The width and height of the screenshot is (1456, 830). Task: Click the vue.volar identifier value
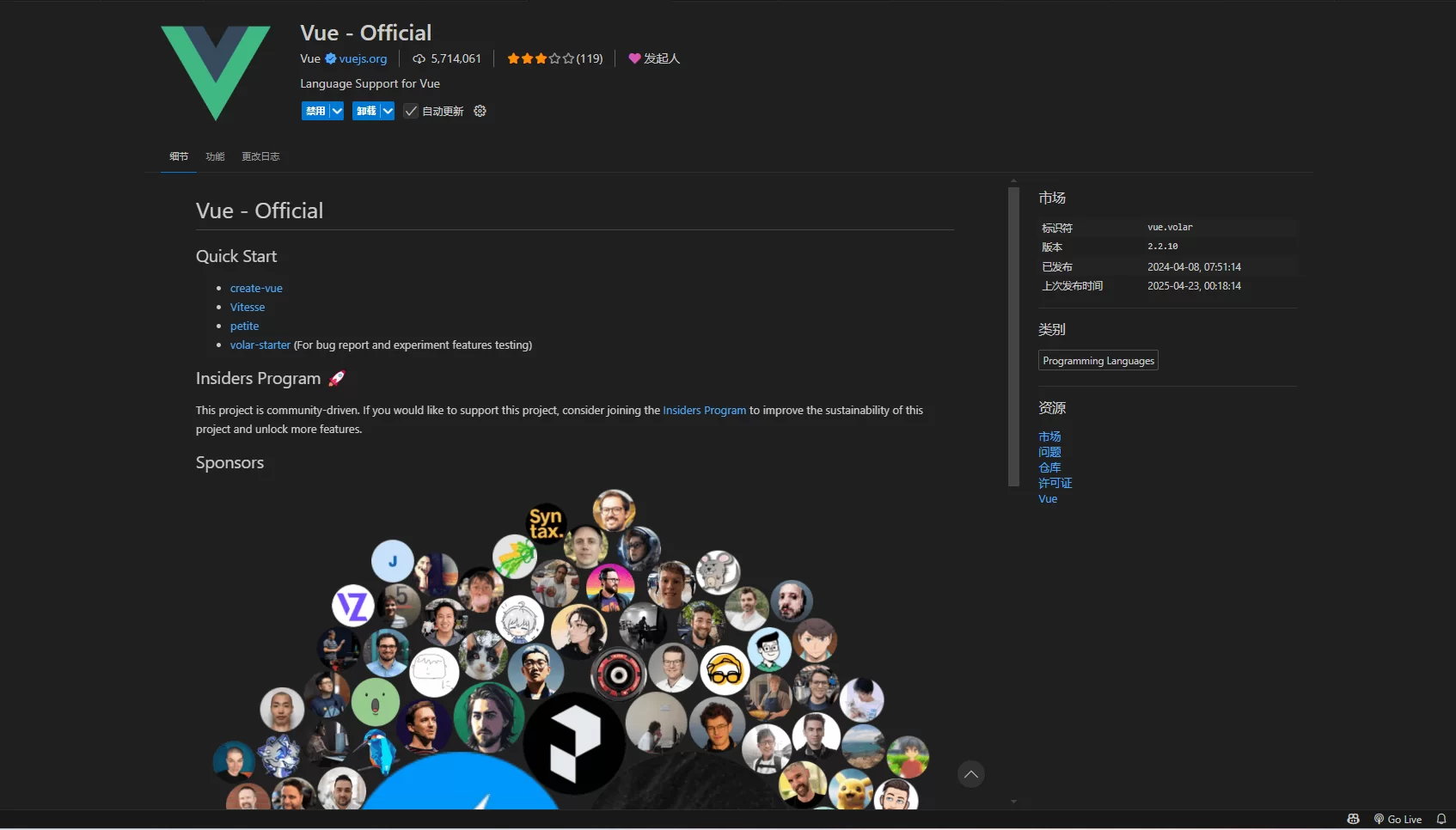coord(1170,228)
